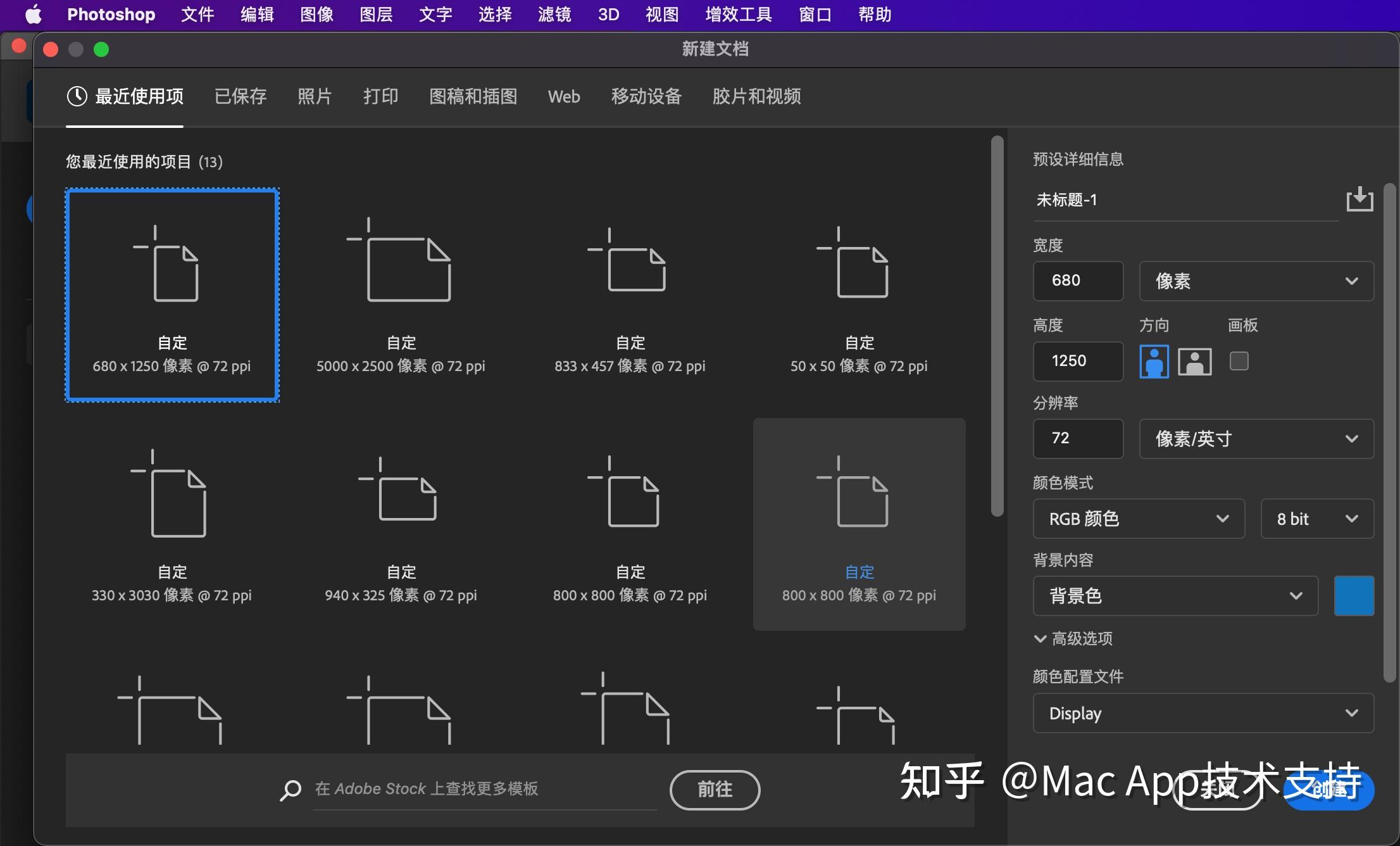The image size is (1400, 846).
Task: Open the 833 x 457 像素 recent document preset
Action: tap(629, 291)
